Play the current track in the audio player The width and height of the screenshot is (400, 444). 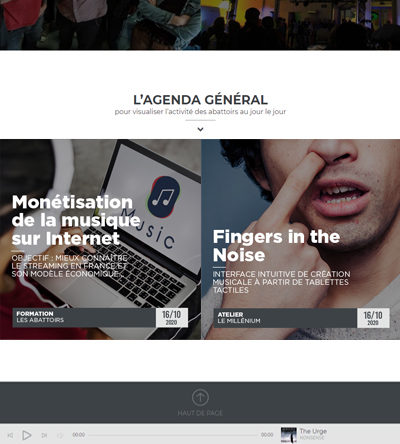coord(27,435)
